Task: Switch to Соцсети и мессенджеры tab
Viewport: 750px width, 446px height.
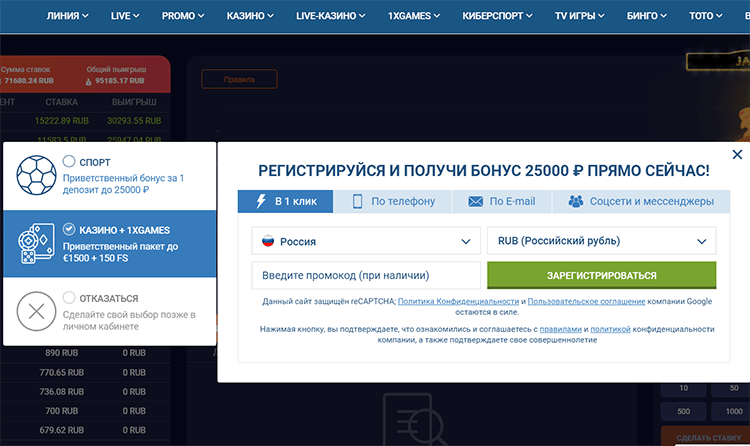Action: coord(641,201)
